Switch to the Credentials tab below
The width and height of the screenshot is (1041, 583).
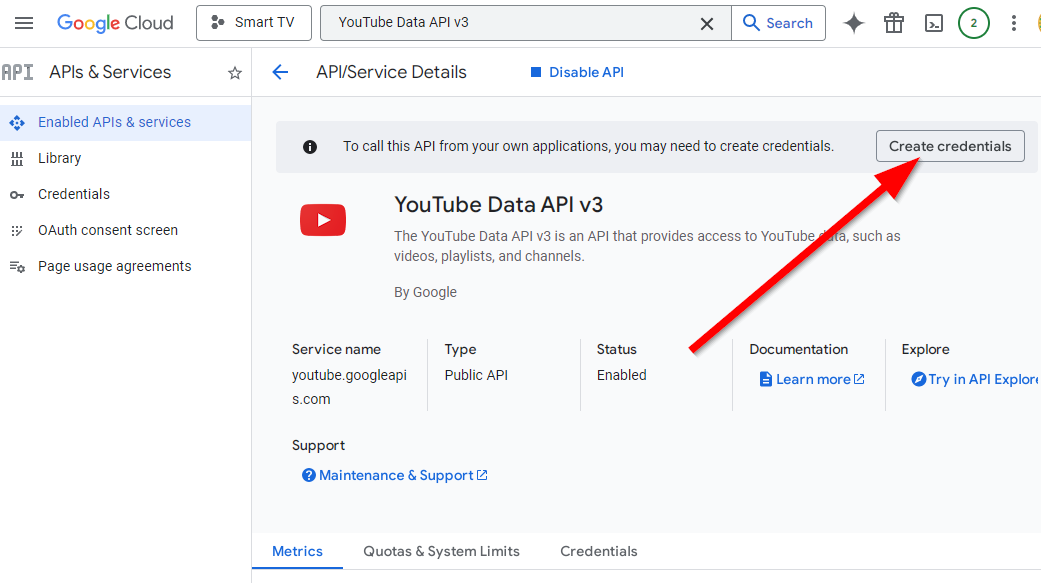pos(598,551)
